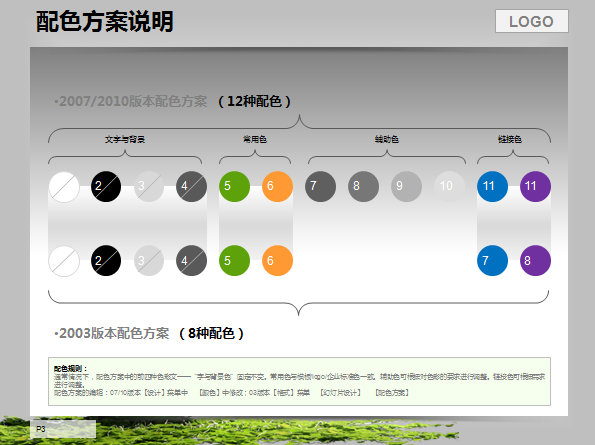Screen dimensions: 595x445
Task: Click the 链接色 group label
Action: pyautogui.click(x=510, y=140)
